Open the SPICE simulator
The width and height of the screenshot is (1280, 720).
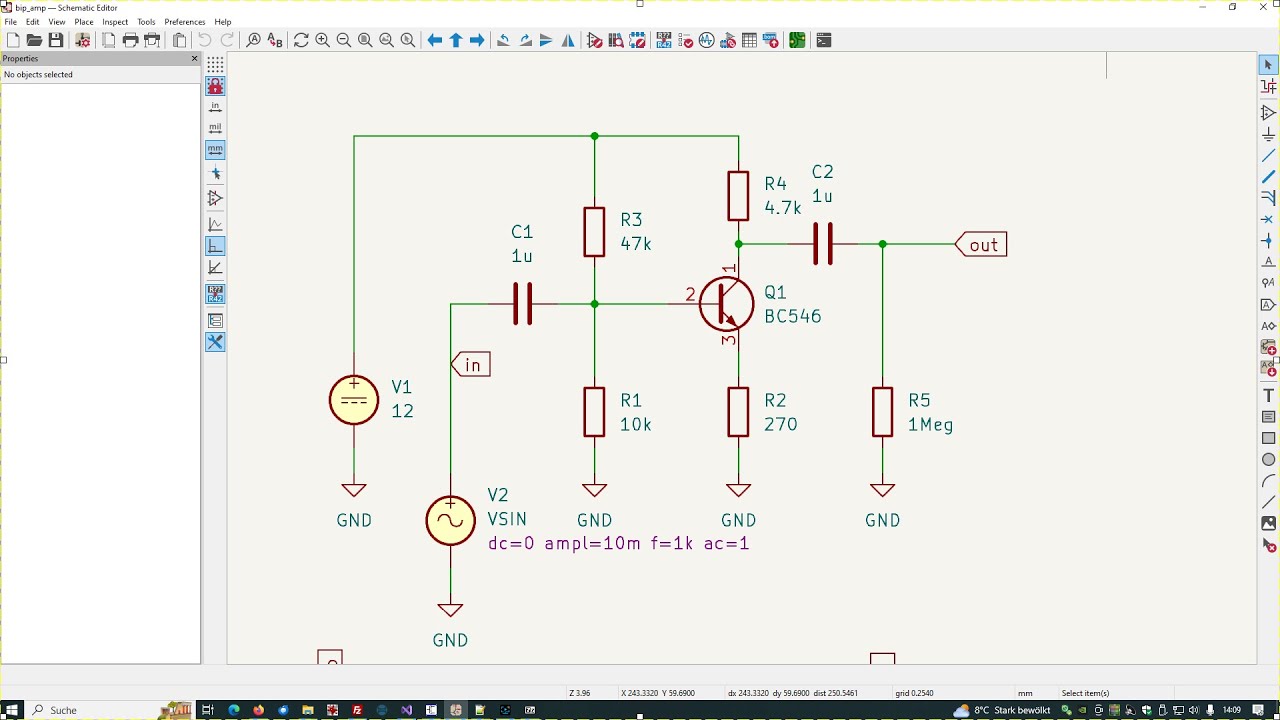(x=707, y=40)
